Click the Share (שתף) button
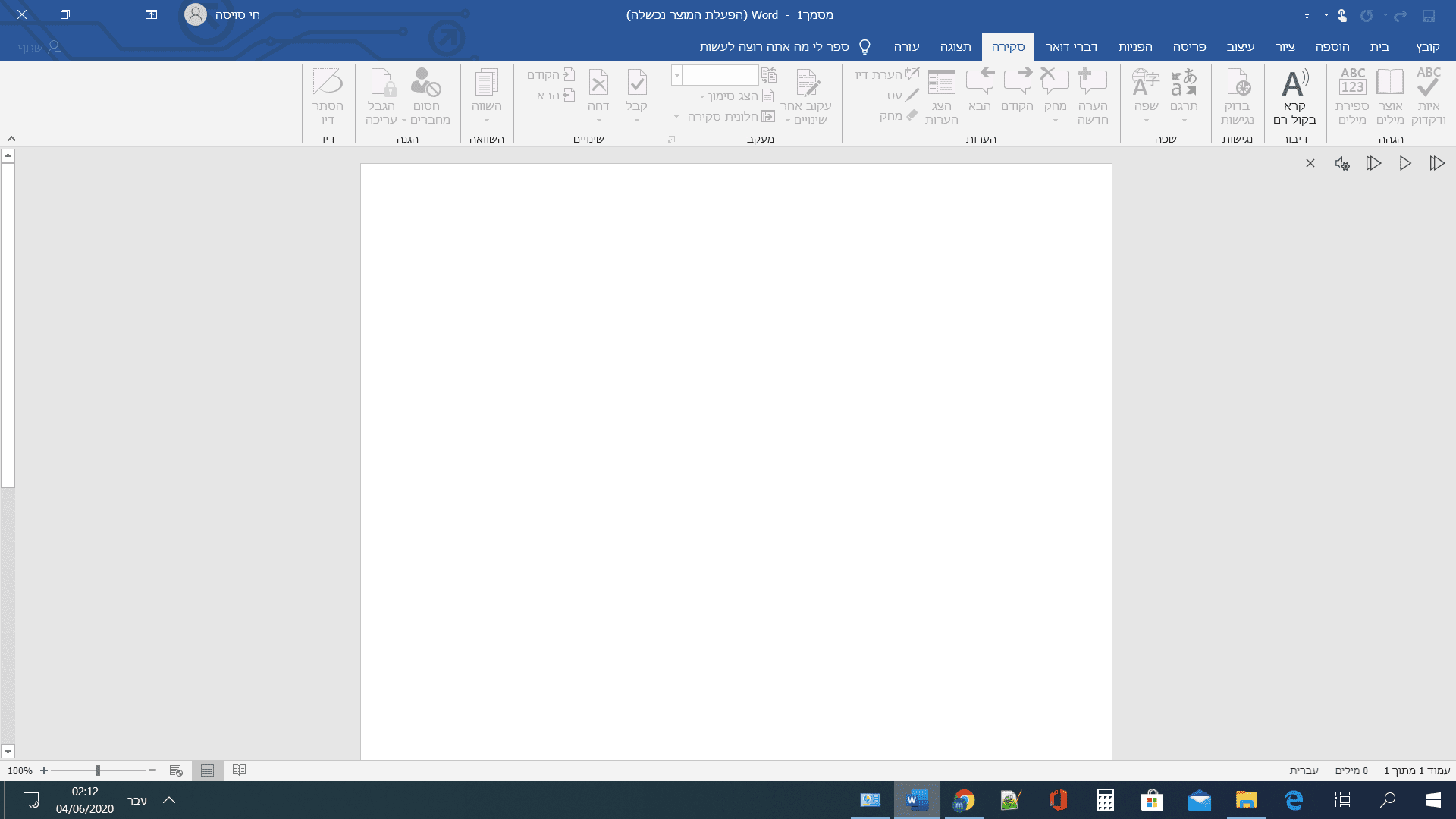 (x=39, y=47)
